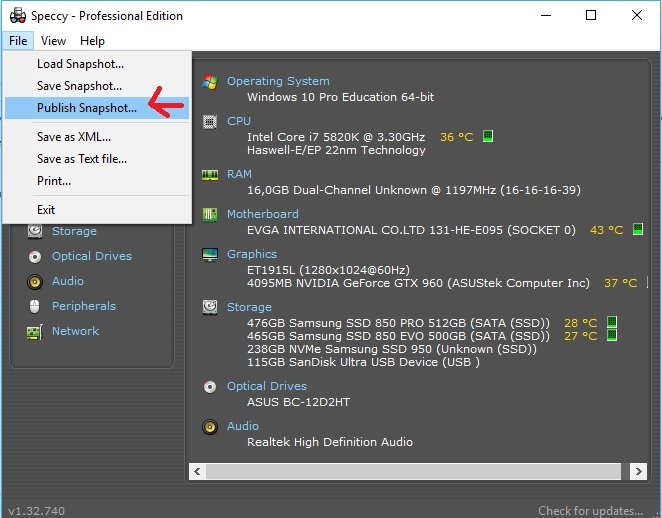Choose Save as Text file... option
The width and height of the screenshot is (662, 518).
[97, 159]
